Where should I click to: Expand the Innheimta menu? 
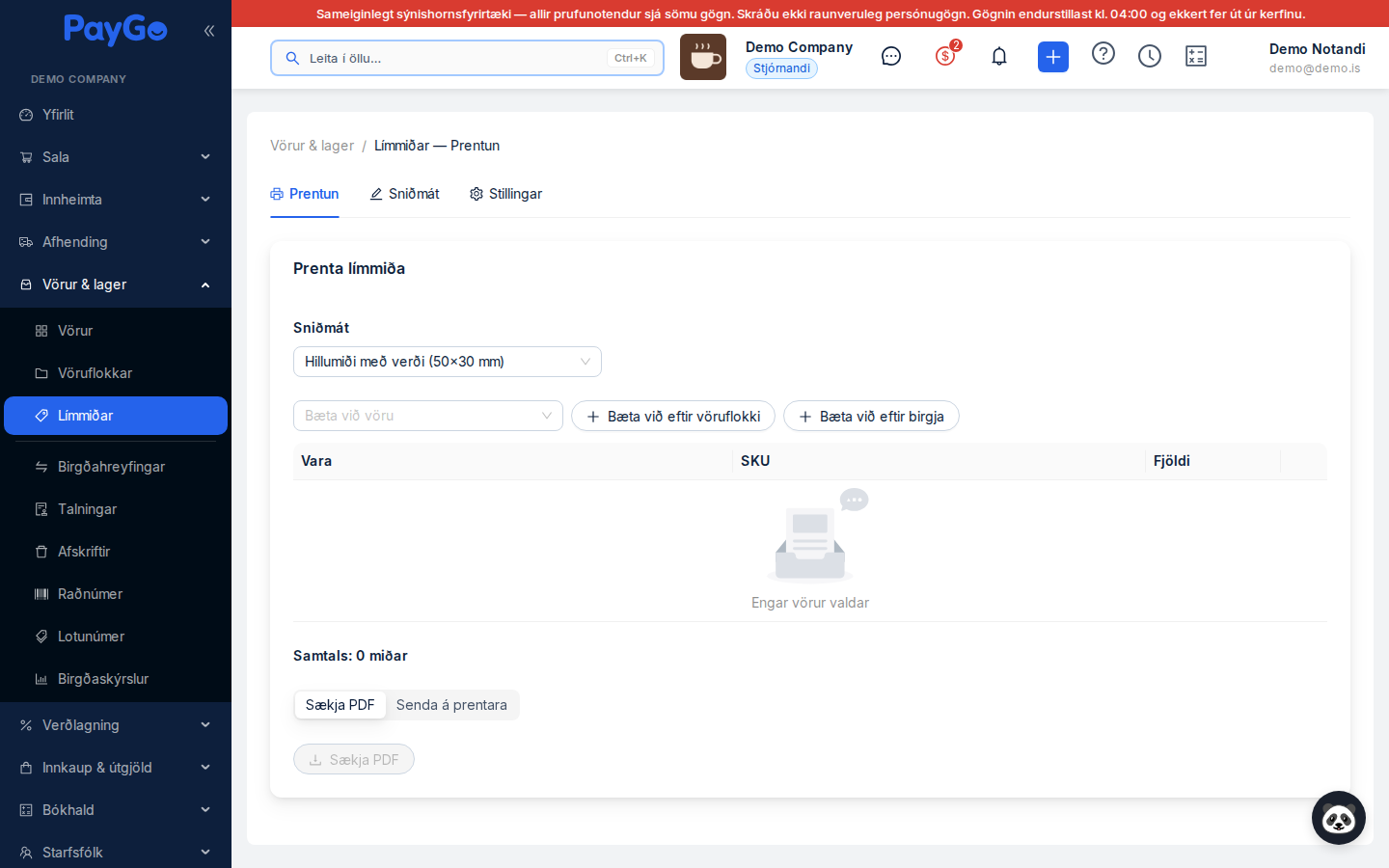[116, 200]
